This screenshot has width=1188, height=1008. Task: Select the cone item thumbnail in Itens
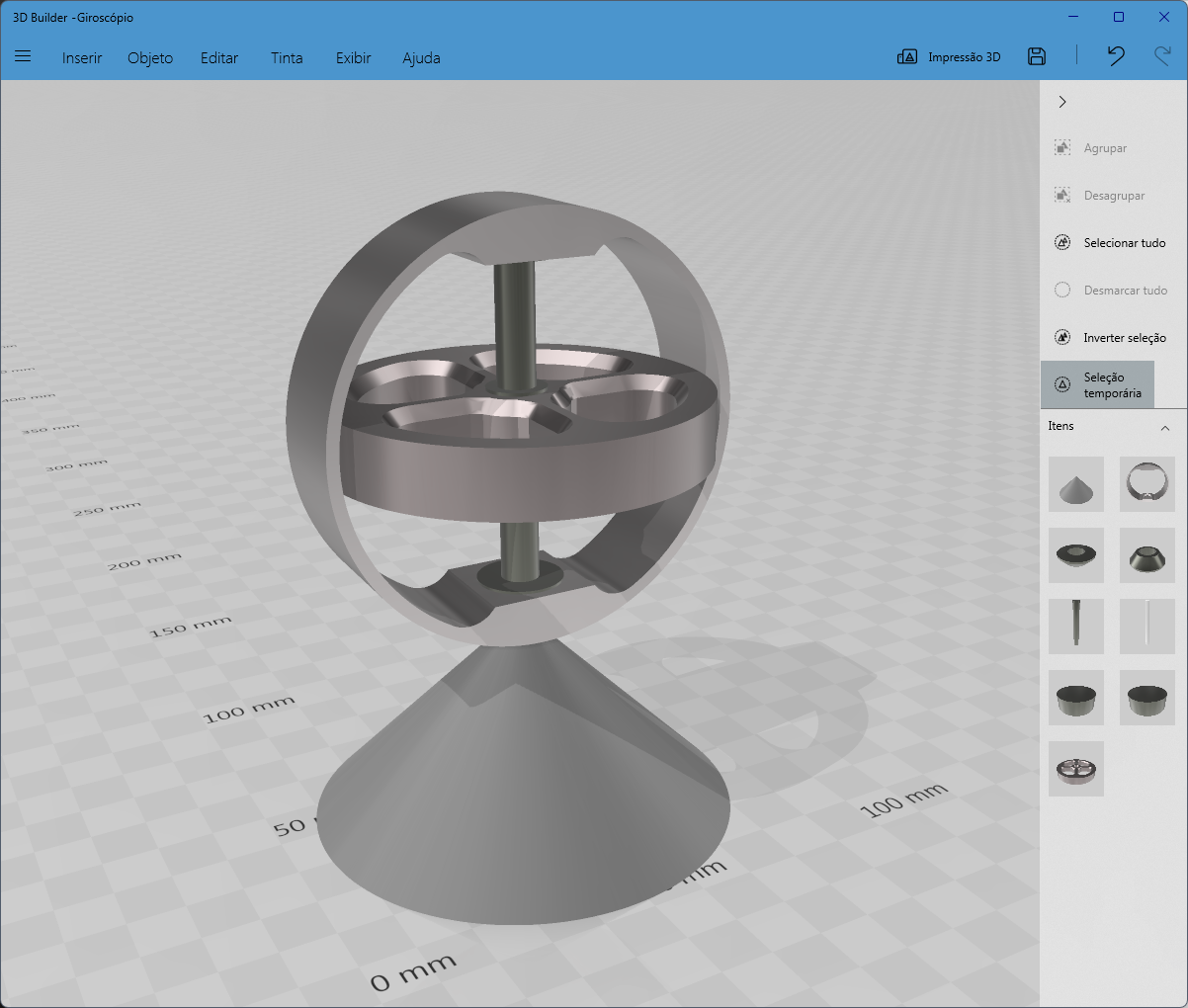pos(1075,484)
